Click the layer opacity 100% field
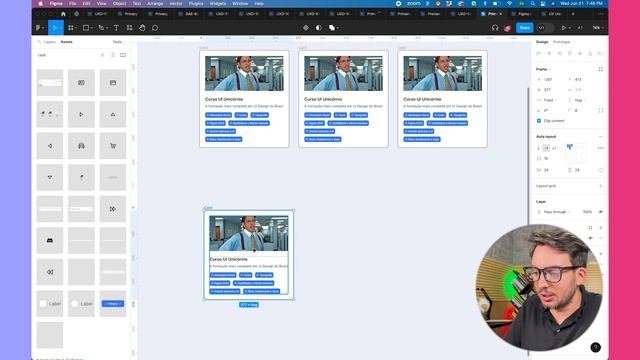This screenshot has height=360, width=640. tap(587, 212)
